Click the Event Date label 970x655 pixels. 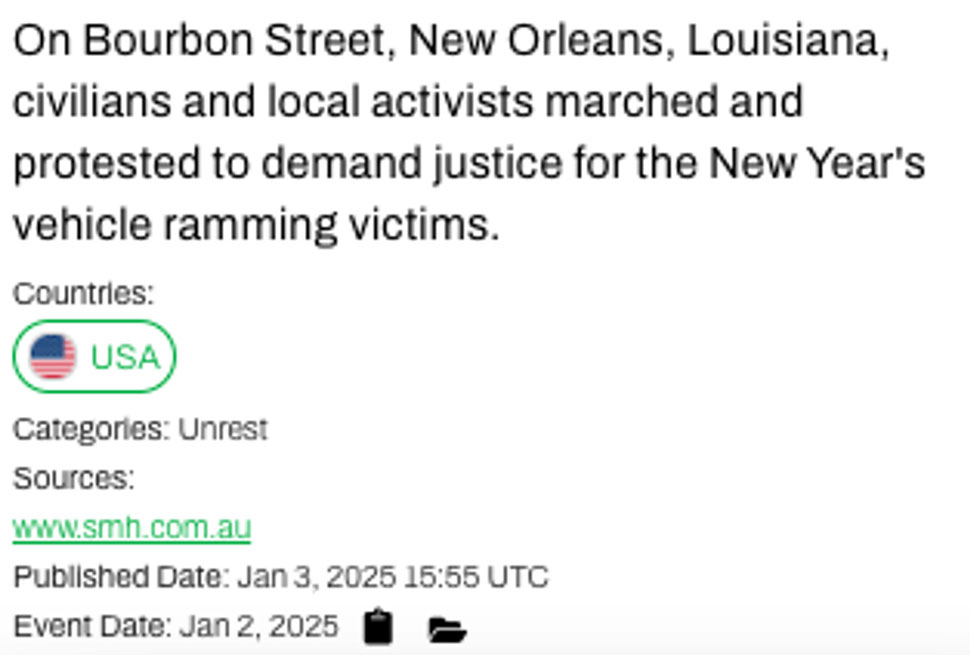tap(92, 627)
